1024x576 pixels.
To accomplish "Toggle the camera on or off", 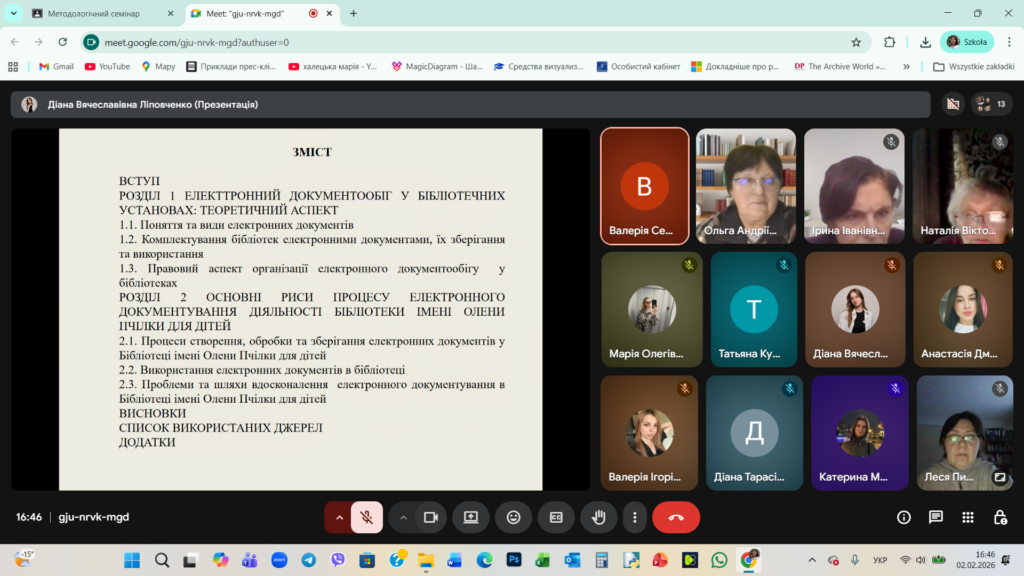I will (431, 517).
